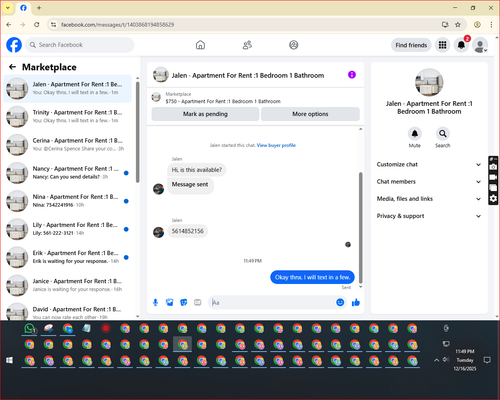Open the purple conversation info icon
The image size is (500, 400).
352,75
